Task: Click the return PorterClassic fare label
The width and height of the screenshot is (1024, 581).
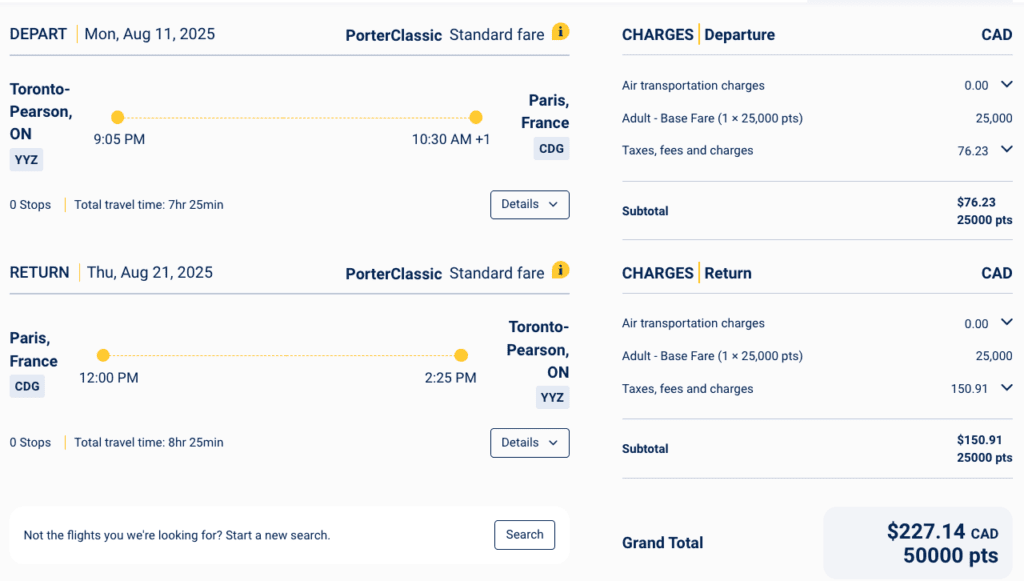Action: (x=393, y=273)
